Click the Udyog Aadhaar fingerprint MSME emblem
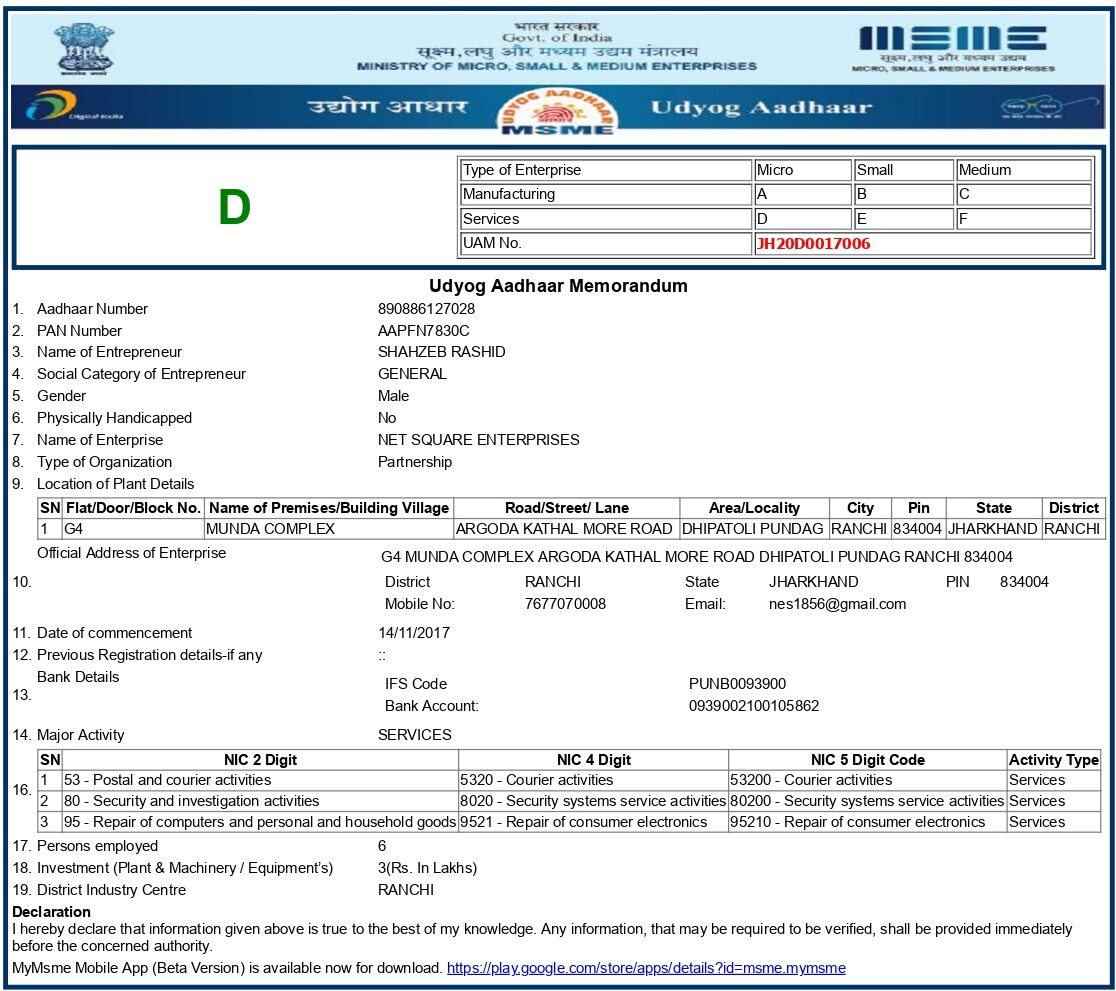The width and height of the screenshot is (1116, 991). tap(557, 110)
